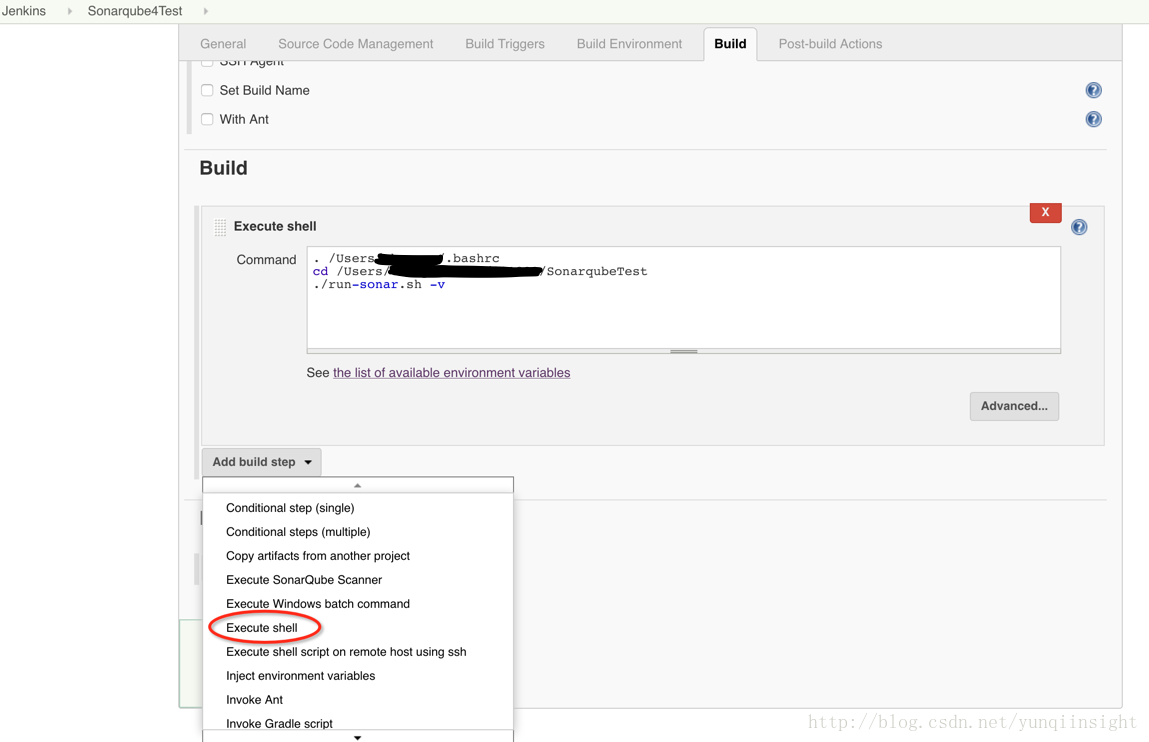The width and height of the screenshot is (1149, 742).
Task: Delete the Execute shell build step
Action: [1046, 212]
